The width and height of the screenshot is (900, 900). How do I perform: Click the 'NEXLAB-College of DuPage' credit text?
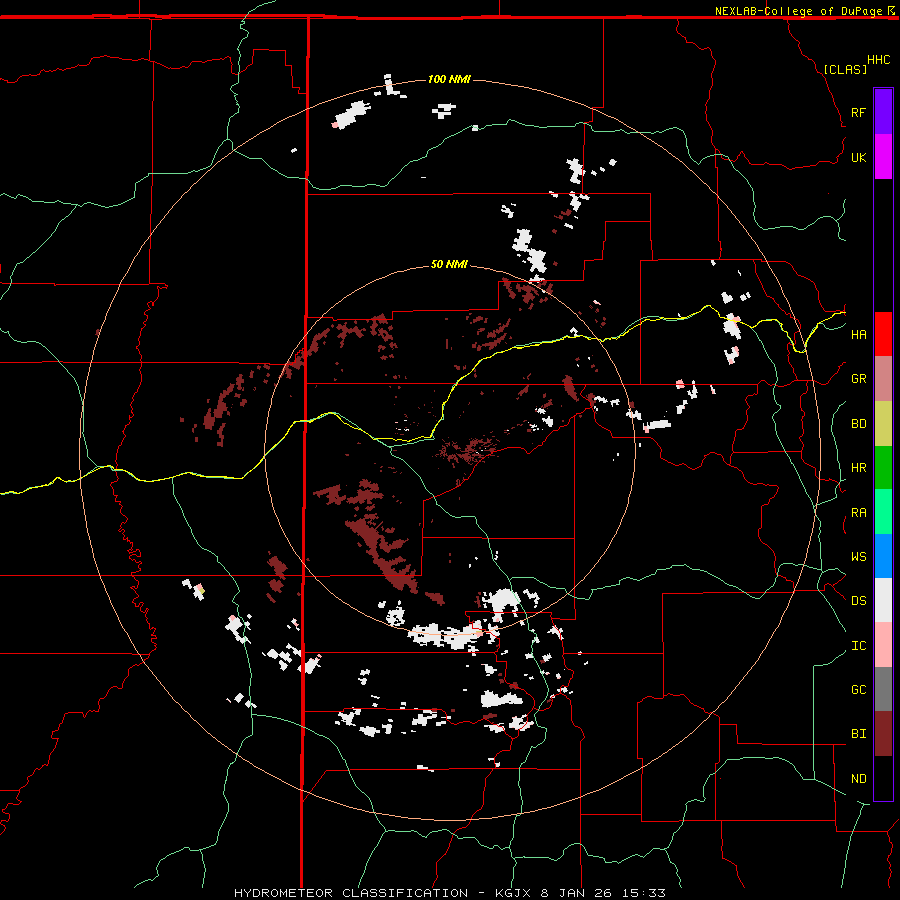pos(798,11)
